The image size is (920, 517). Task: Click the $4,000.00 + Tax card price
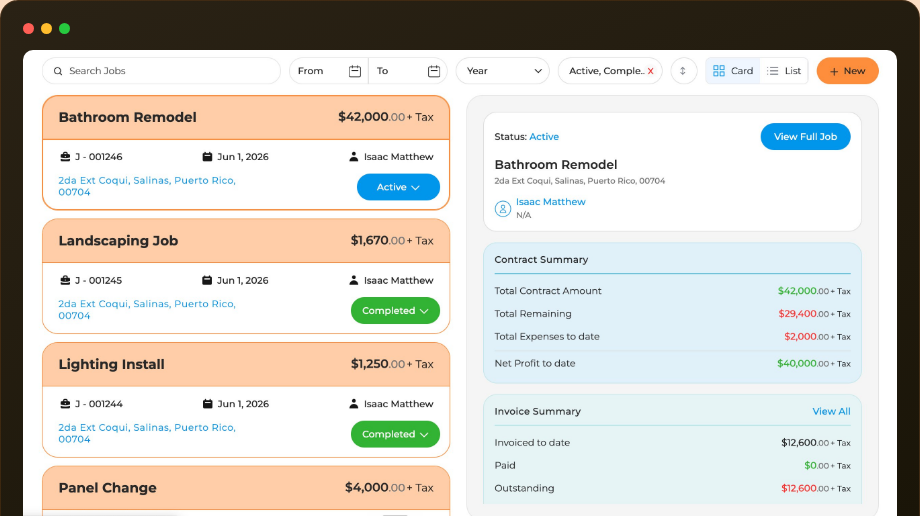(389, 488)
